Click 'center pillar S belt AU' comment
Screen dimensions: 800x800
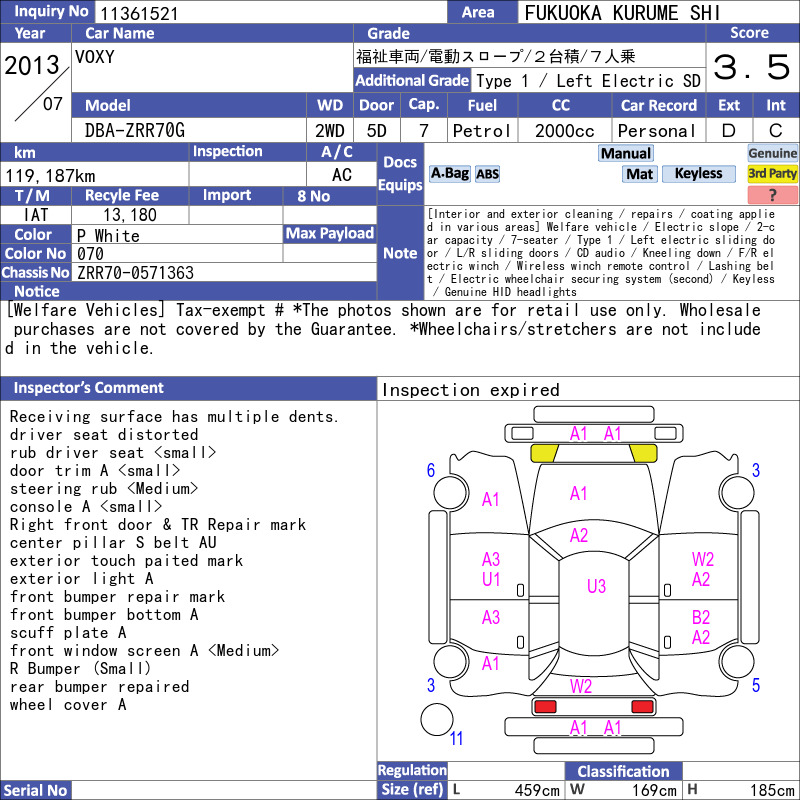[x=113, y=542]
